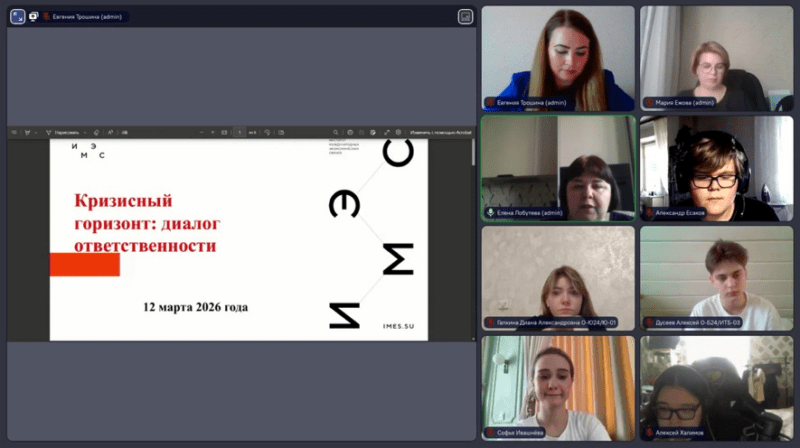Image resolution: width=800 pixels, height=448 pixels.
Task: Click the muted mic icon beside Александр Есаков
Action: point(648,213)
